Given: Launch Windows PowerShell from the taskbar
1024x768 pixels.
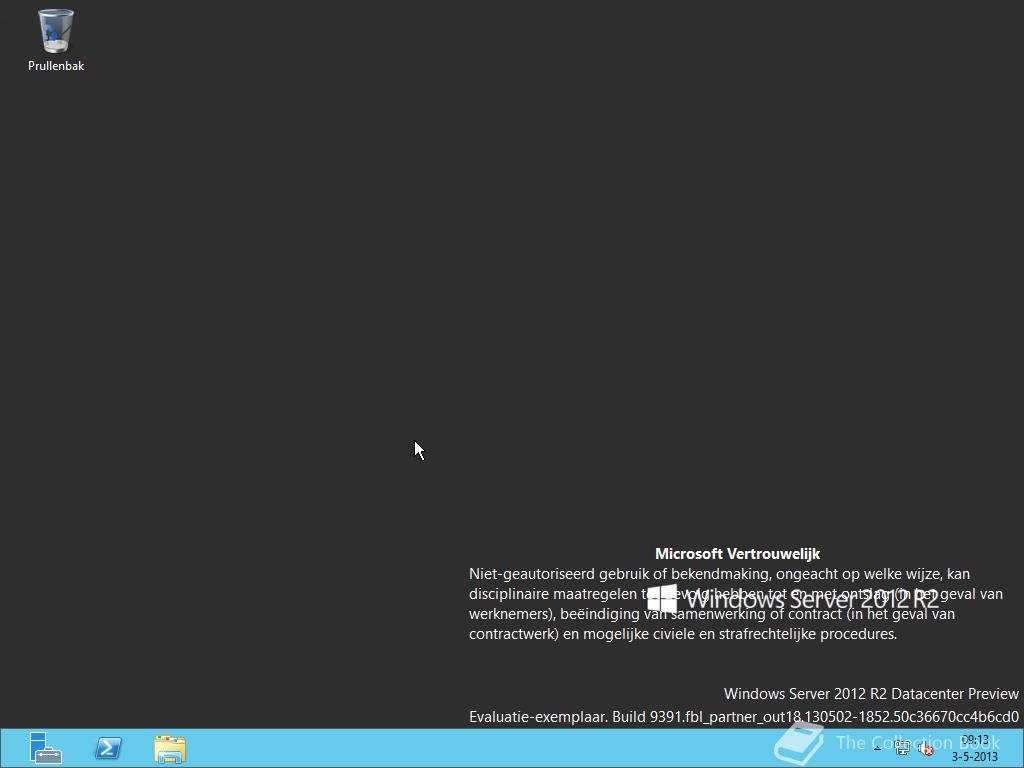Looking at the screenshot, I should point(108,748).
